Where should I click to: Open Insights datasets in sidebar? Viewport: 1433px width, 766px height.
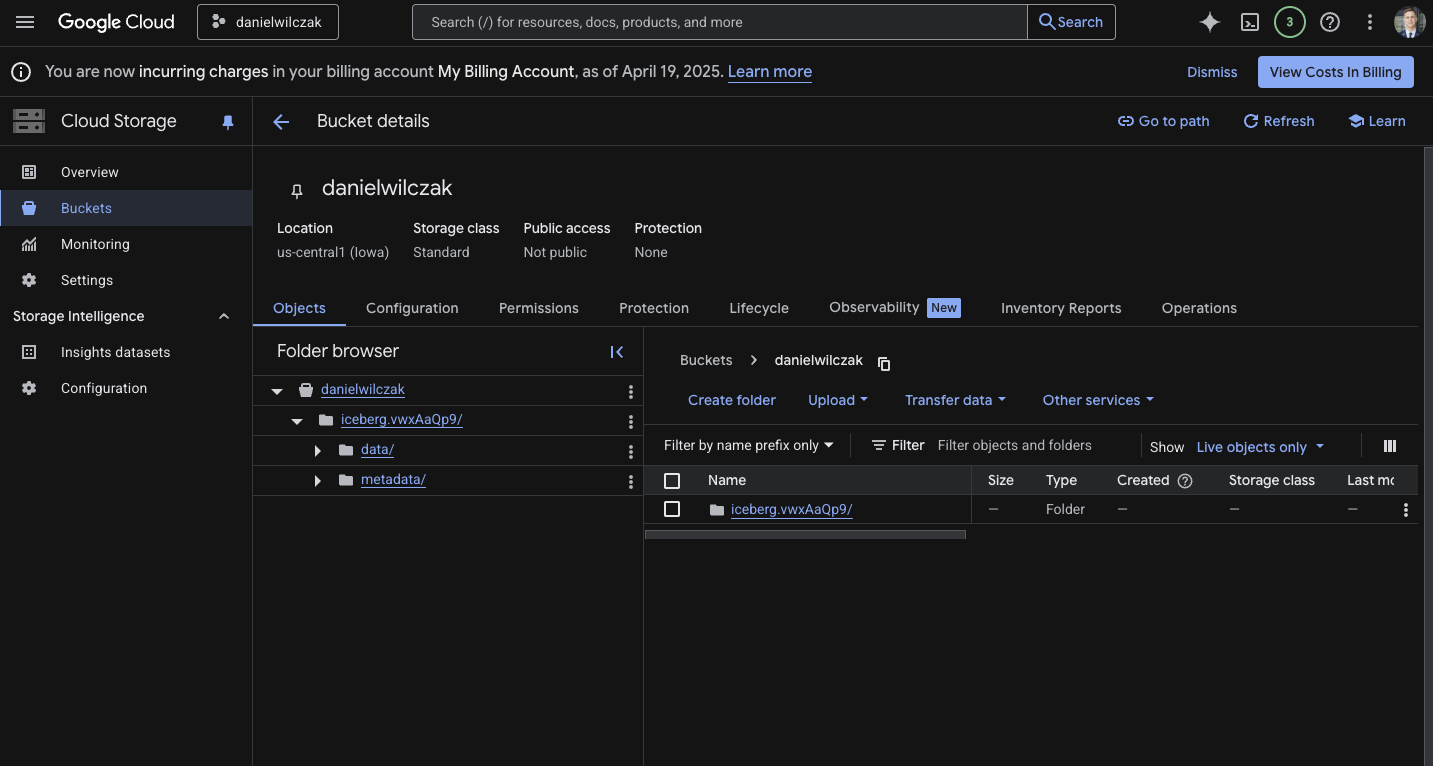click(126, 352)
